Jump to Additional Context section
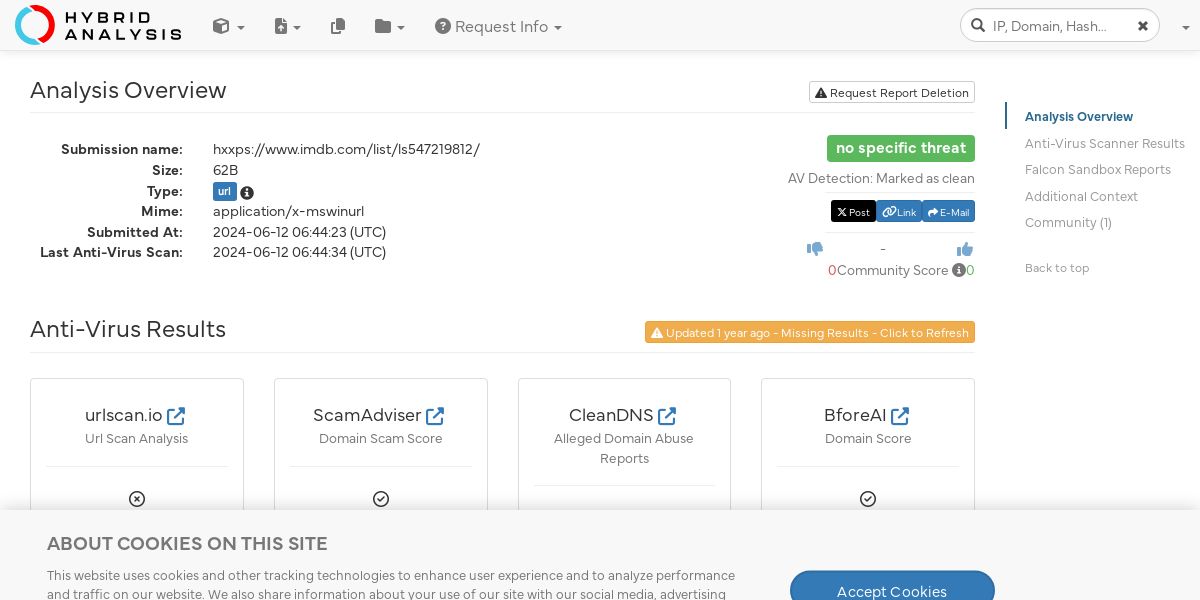This screenshot has height=600, width=1200. [x=1081, y=197]
